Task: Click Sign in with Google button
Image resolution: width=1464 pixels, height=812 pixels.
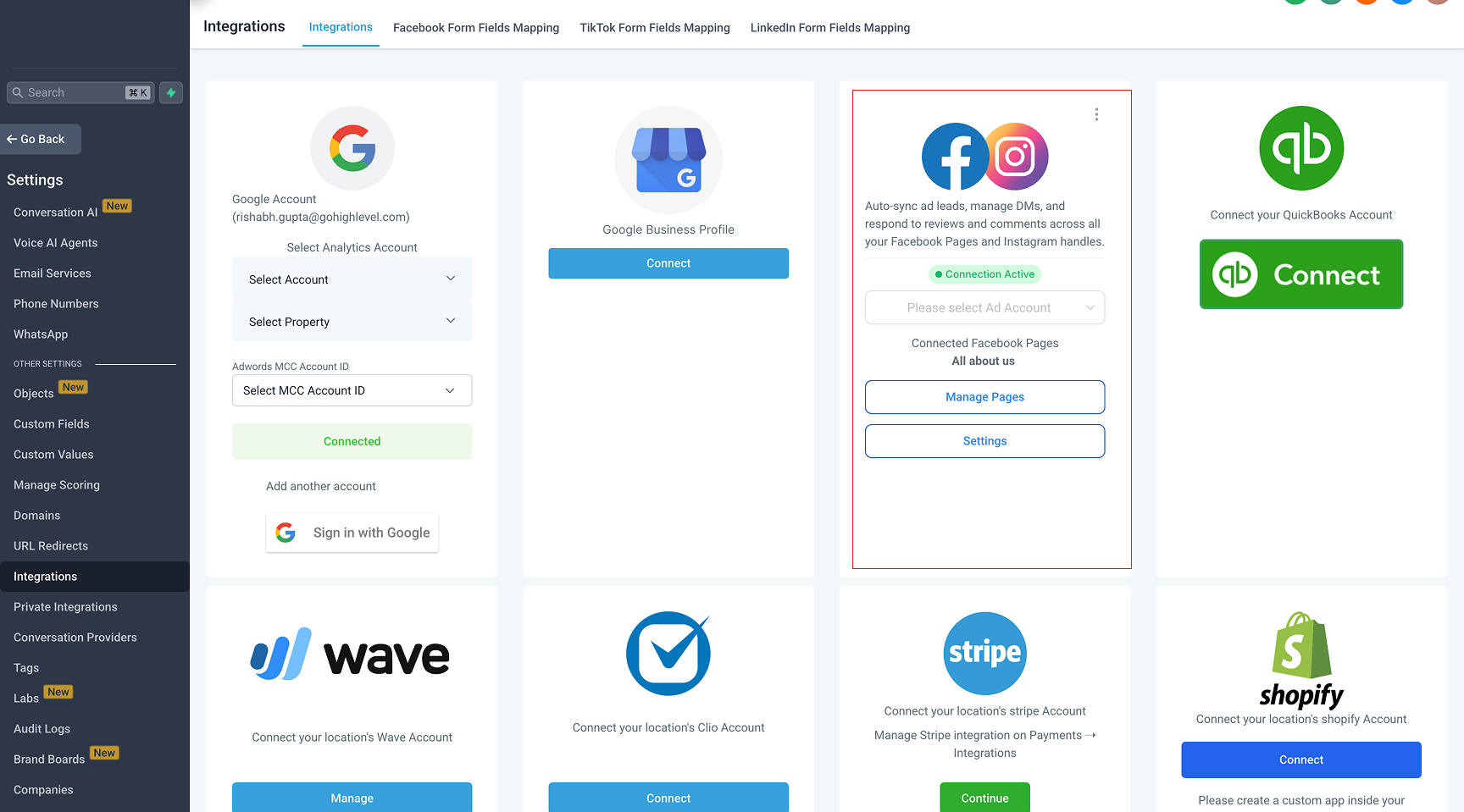Action: [352, 533]
